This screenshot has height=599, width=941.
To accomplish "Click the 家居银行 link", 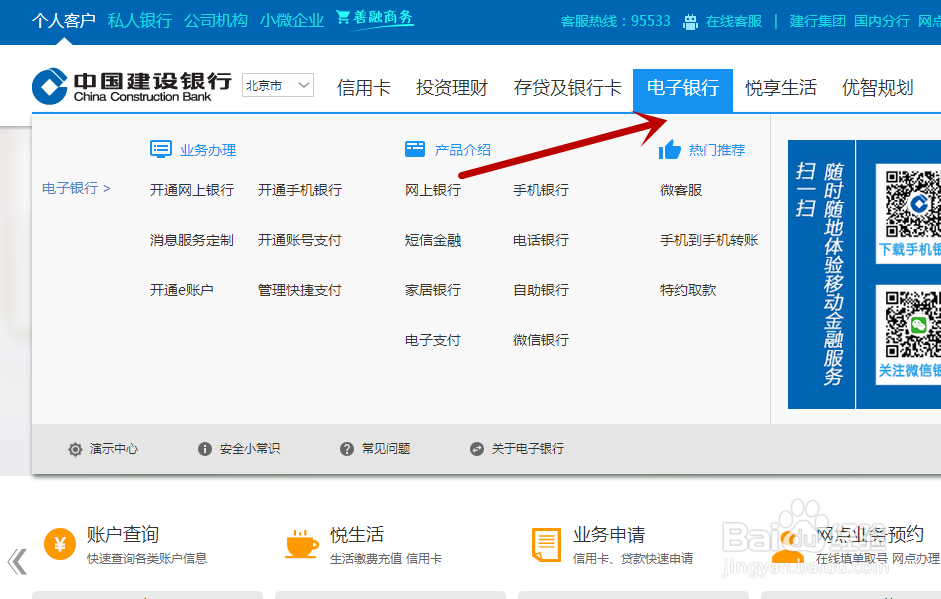I will (x=433, y=290).
